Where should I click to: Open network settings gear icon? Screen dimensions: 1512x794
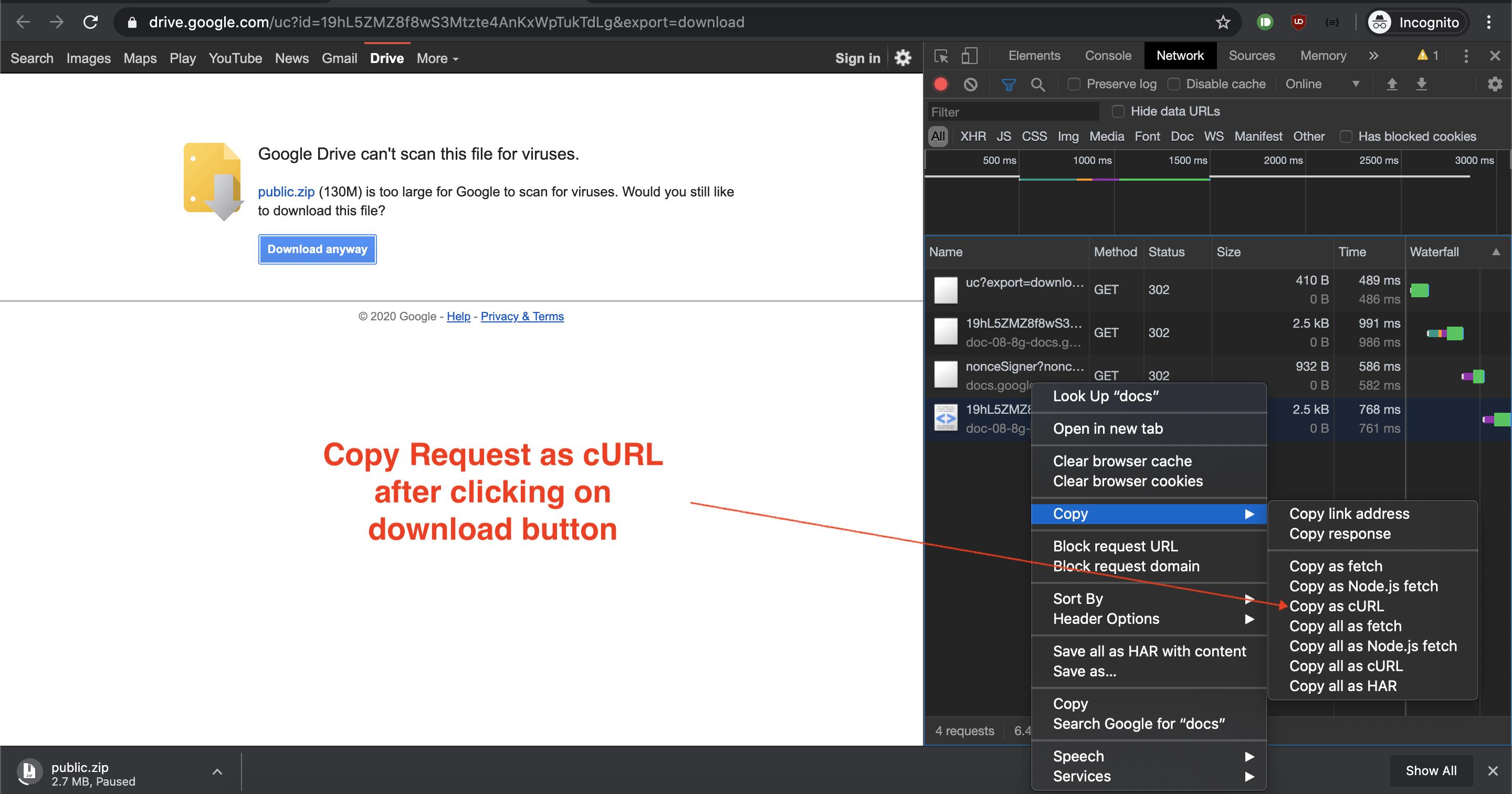1494,84
